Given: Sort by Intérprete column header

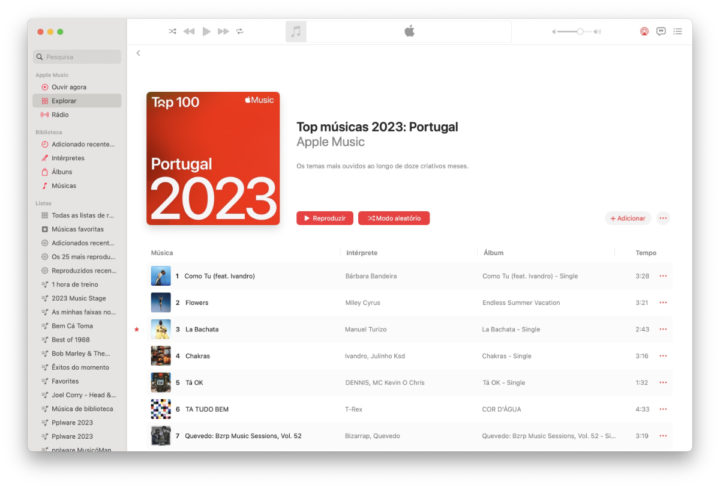Looking at the screenshot, I should click(x=362, y=252).
